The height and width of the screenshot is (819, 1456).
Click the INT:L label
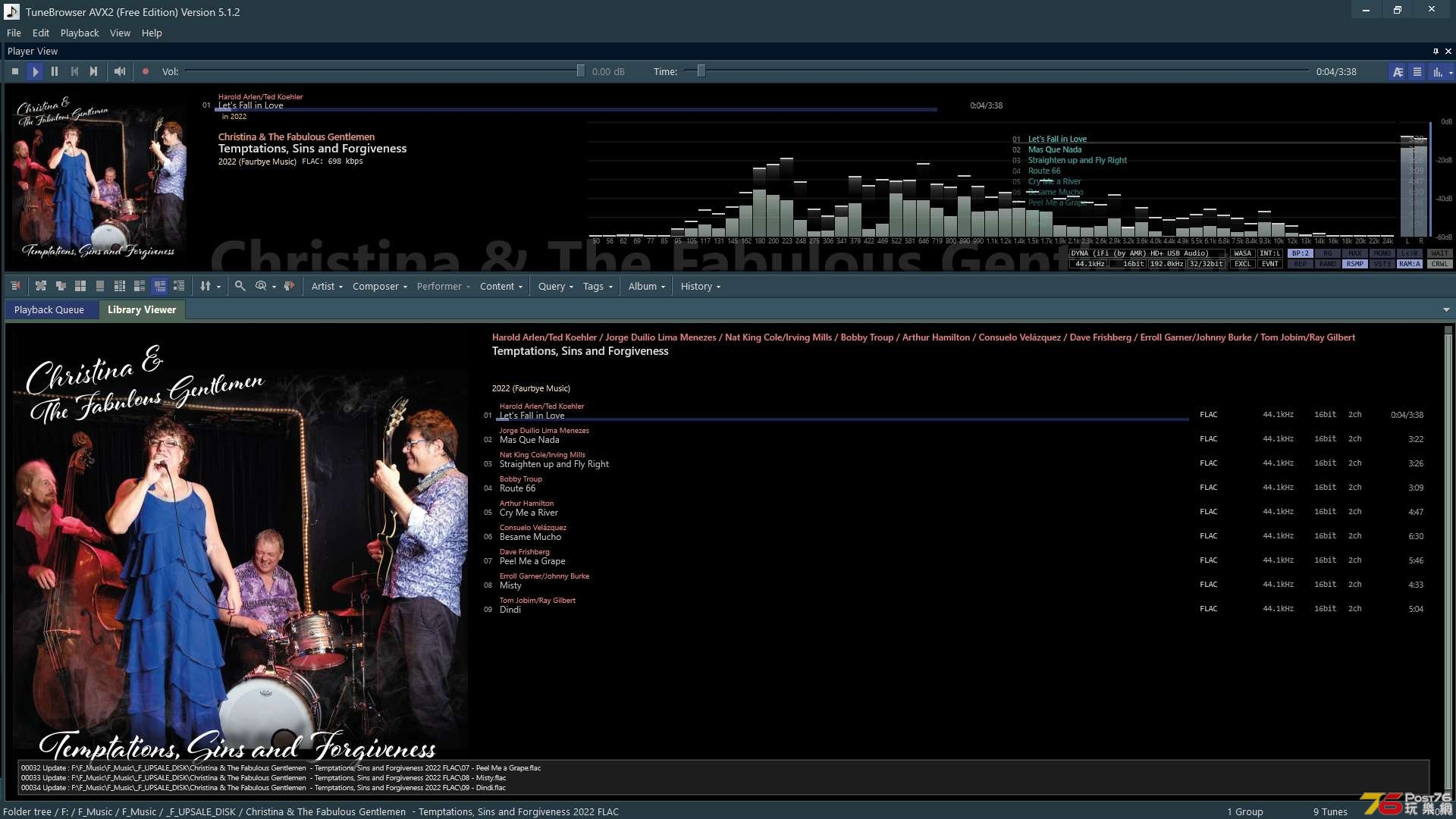(1269, 253)
